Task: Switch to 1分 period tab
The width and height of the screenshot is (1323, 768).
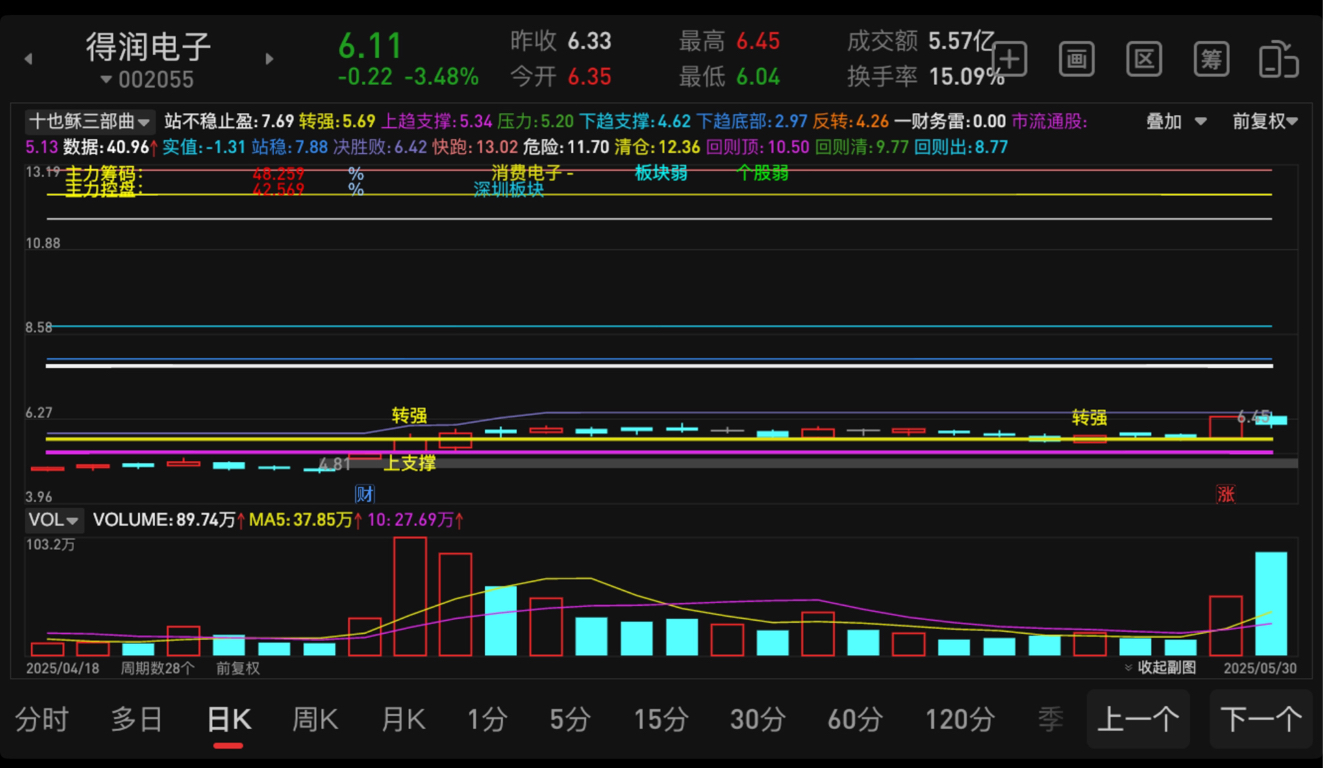Action: click(488, 719)
